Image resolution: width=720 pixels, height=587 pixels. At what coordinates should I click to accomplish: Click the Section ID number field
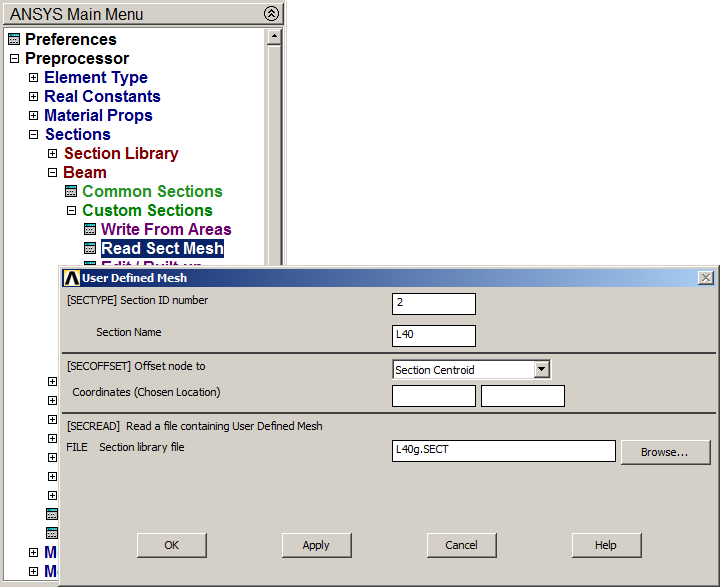point(433,304)
